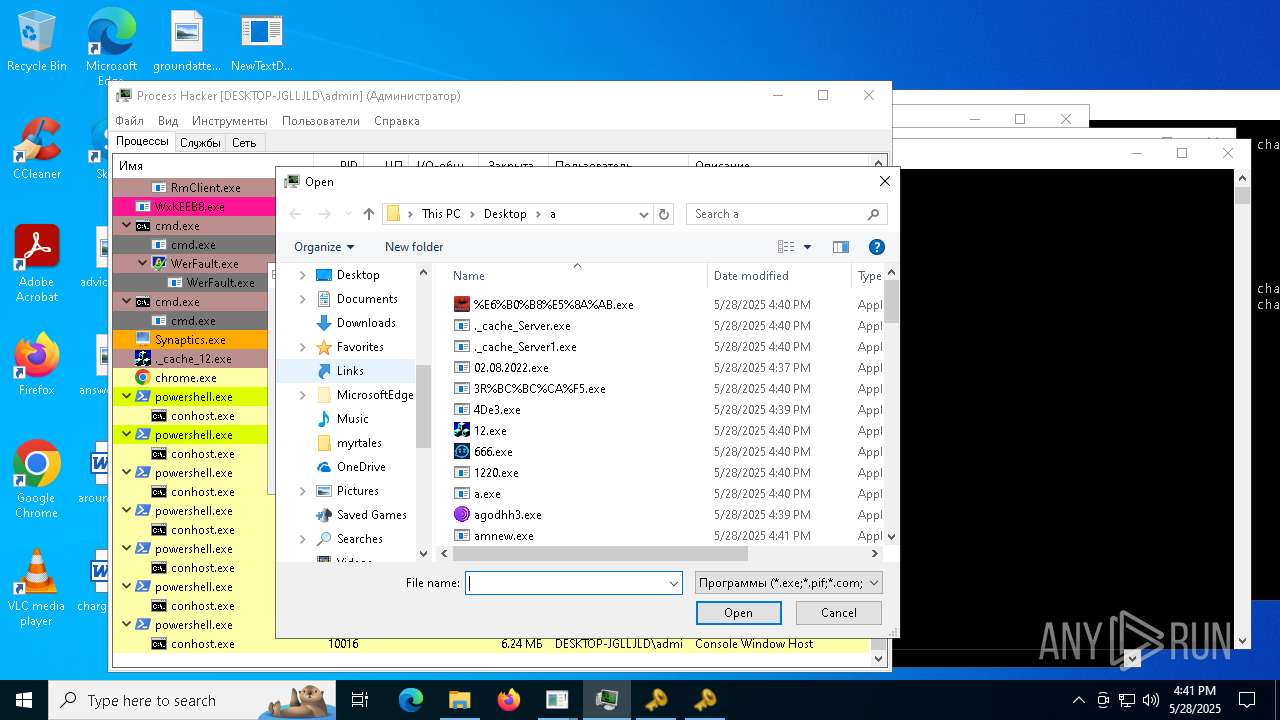Expand the MicrosoftEdge tree node
Viewport: 1280px width, 720px height.
tap(303, 395)
